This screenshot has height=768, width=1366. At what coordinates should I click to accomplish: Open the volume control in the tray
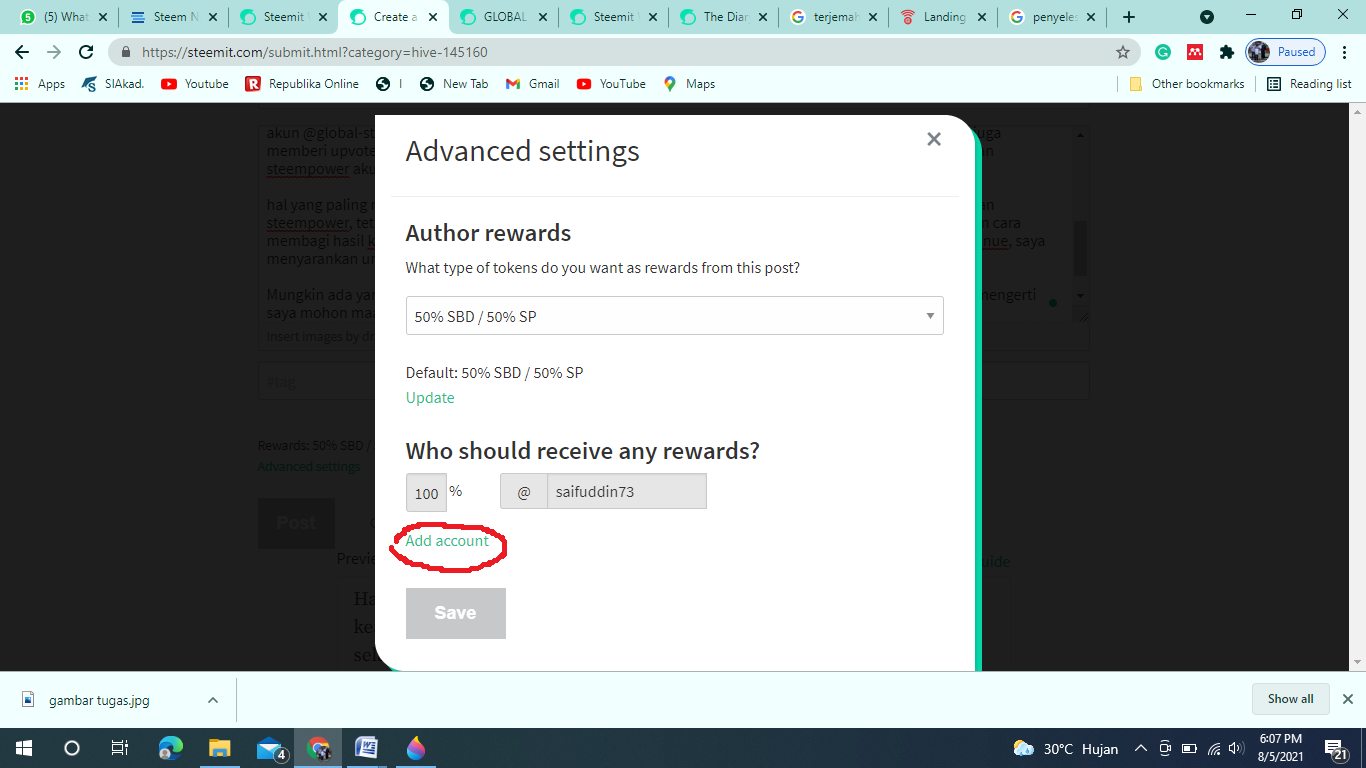[1237, 748]
